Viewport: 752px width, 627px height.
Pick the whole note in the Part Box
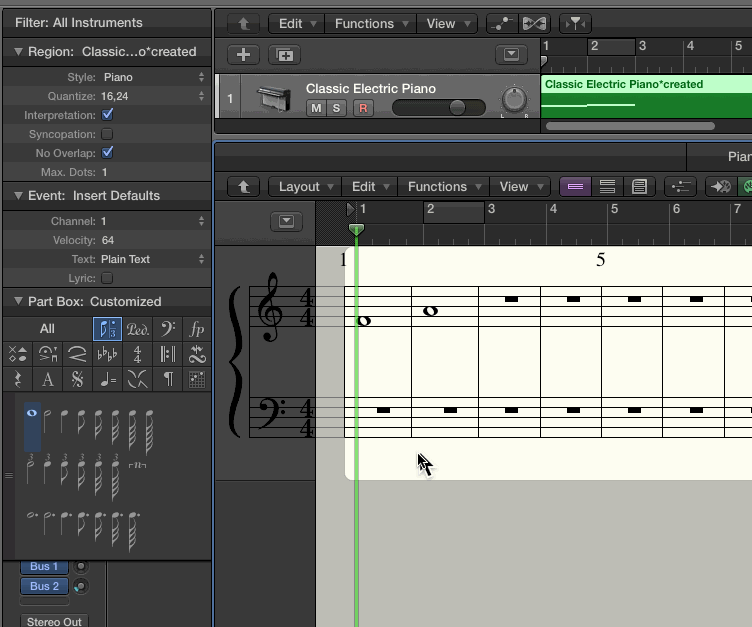coord(33,412)
